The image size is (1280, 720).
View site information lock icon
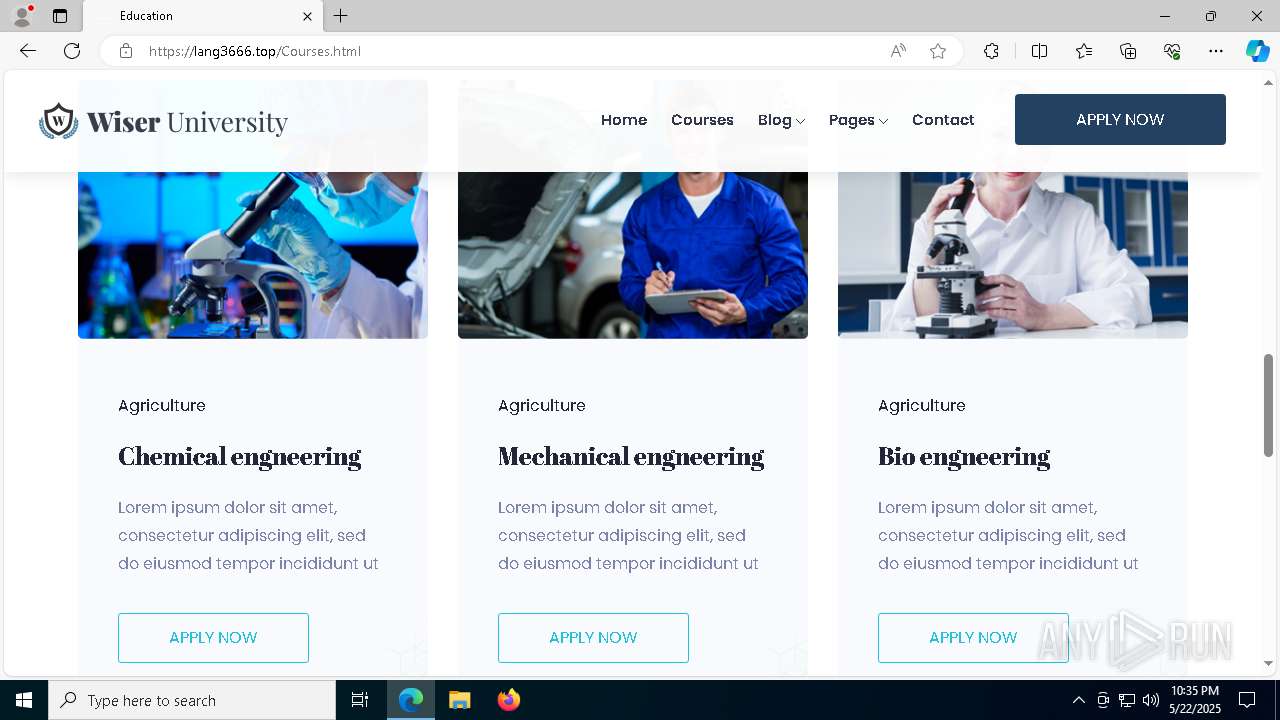pos(126,51)
